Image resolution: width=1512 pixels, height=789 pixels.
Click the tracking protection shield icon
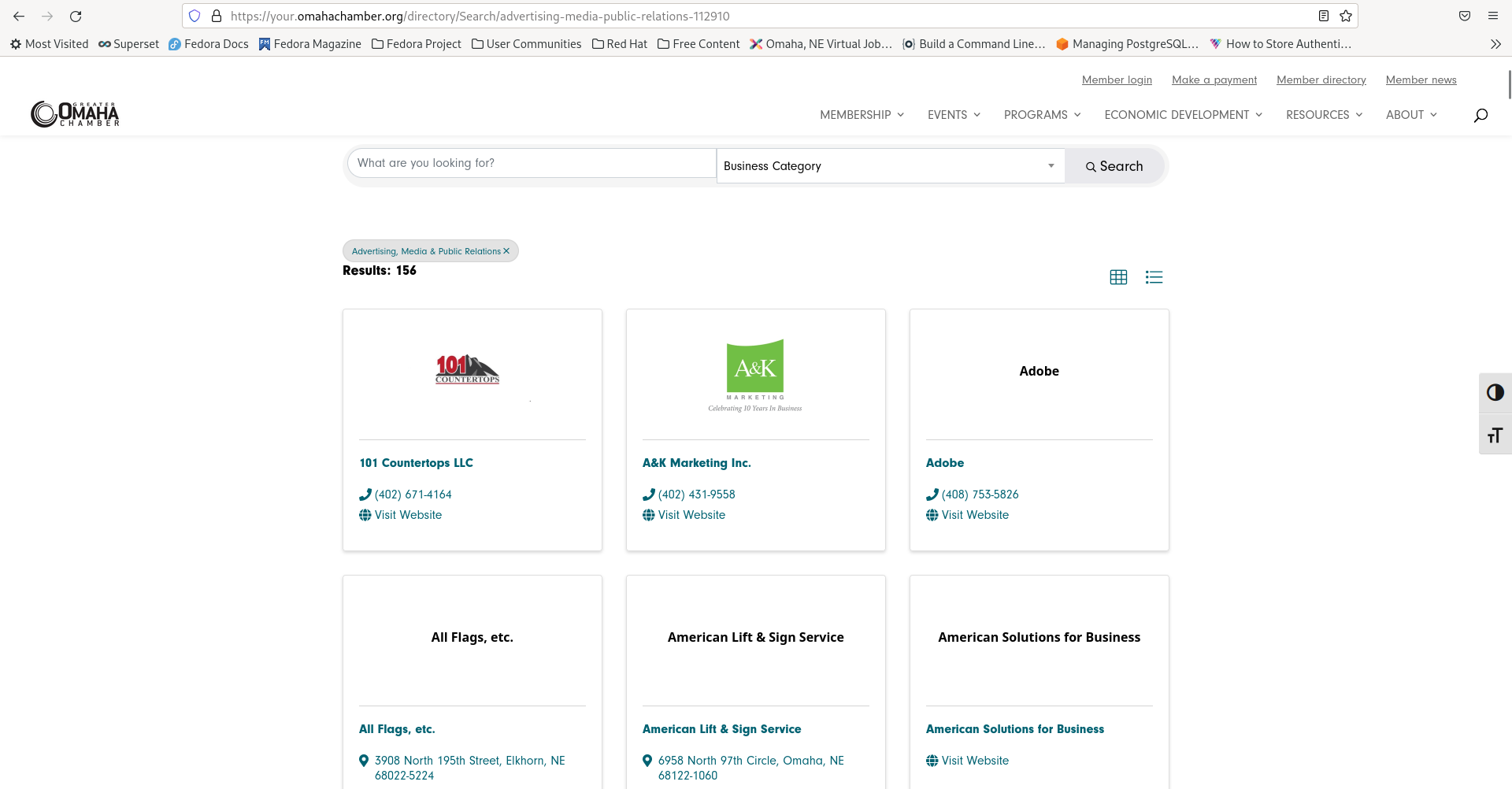[x=195, y=16]
